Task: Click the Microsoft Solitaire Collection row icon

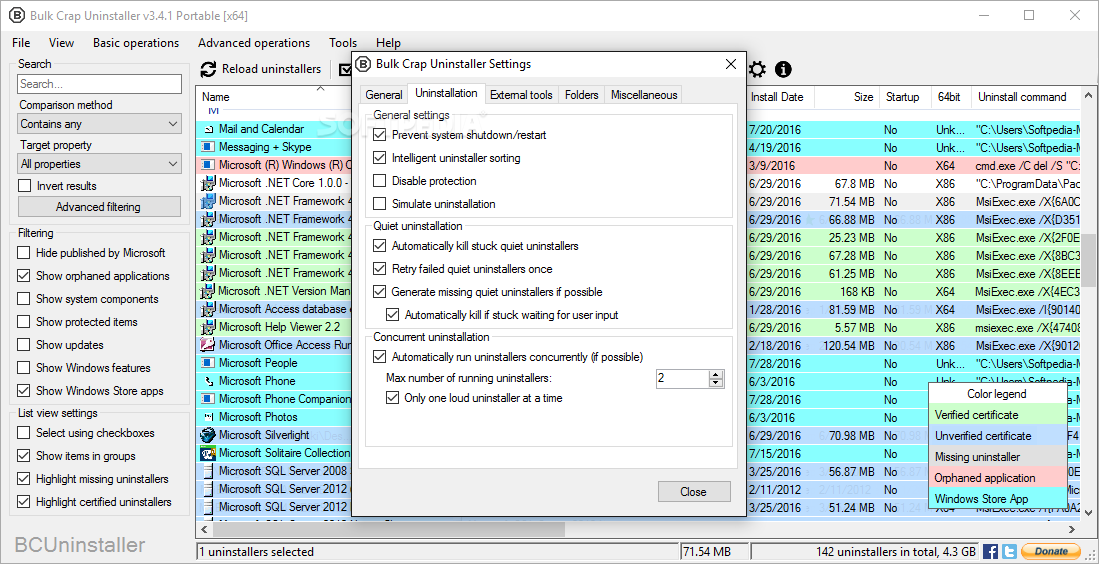Action: click(x=207, y=453)
